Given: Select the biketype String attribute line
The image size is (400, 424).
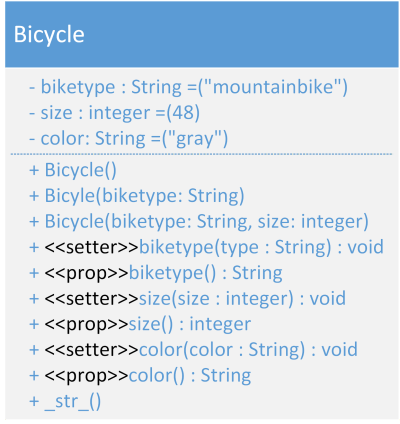Looking at the screenshot, I should [188, 87].
